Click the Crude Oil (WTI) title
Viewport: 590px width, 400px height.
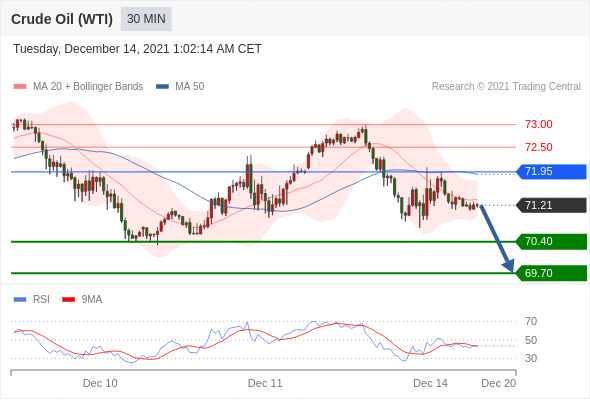[x=62, y=19]
